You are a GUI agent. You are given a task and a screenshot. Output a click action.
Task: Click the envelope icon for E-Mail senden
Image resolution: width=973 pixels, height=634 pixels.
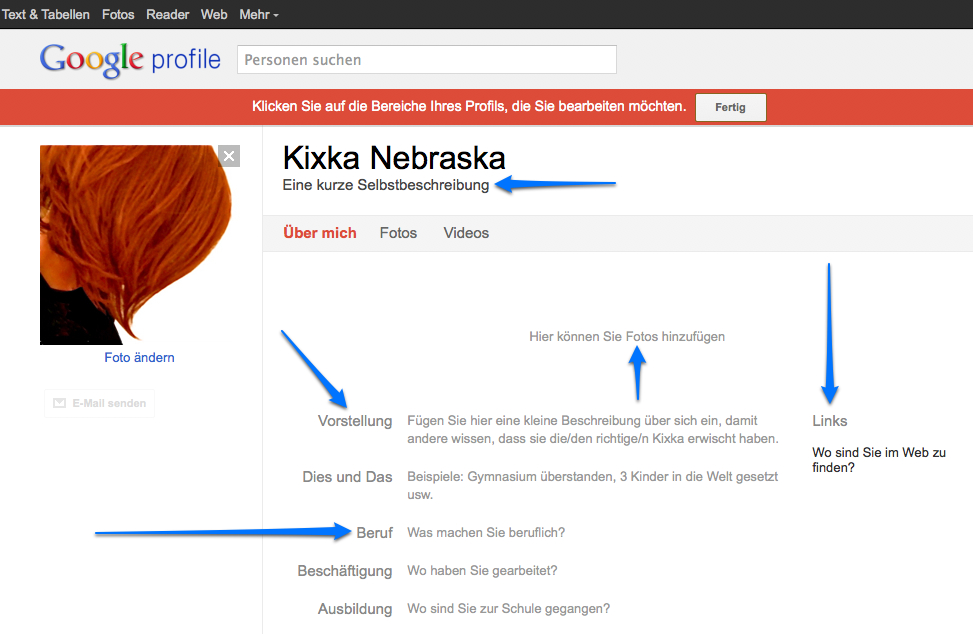(60, 403)
